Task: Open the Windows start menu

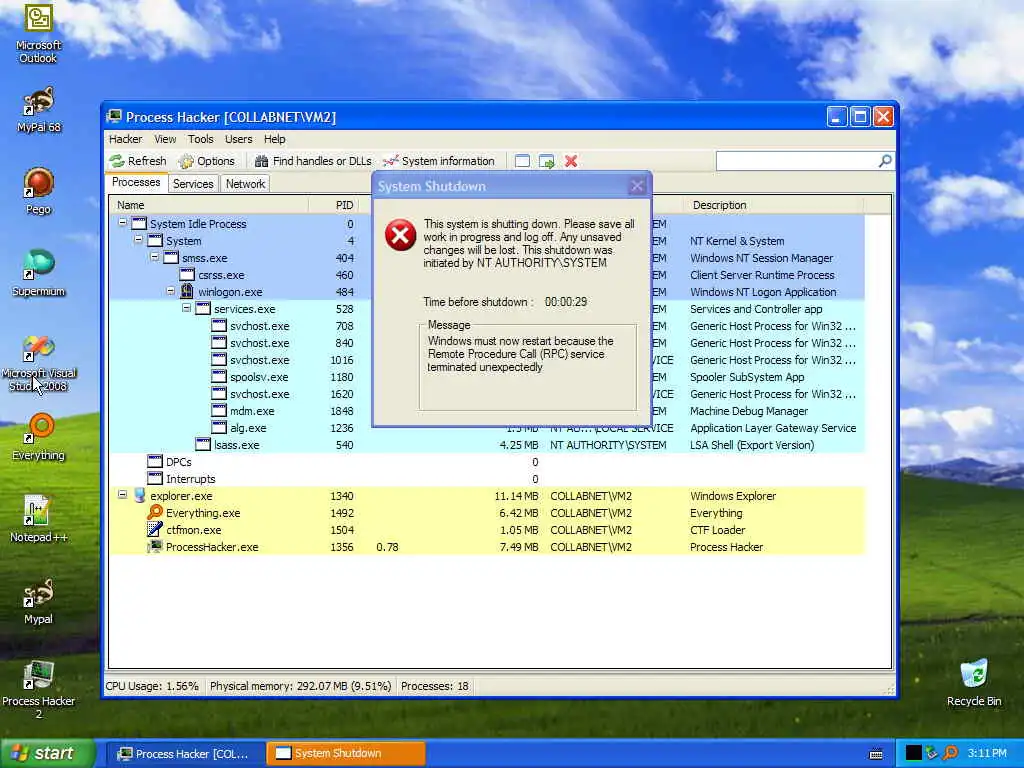Action: 47,753
